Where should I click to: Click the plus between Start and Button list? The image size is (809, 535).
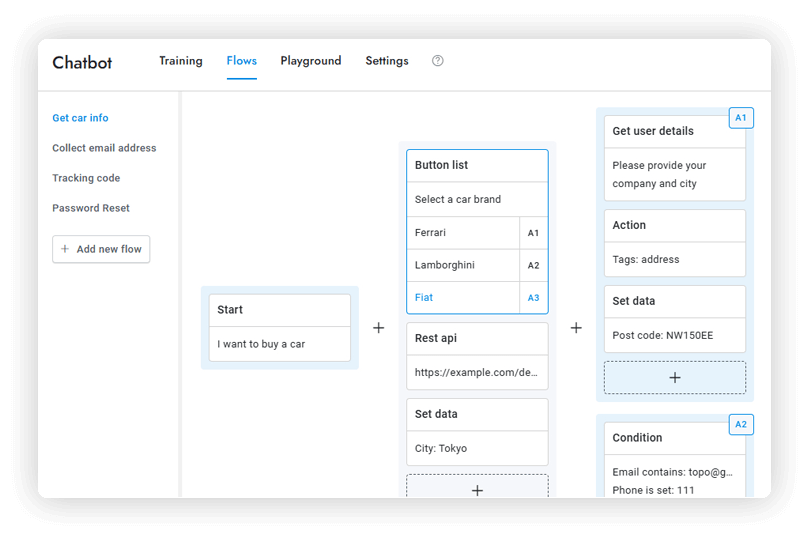point(378,328)
